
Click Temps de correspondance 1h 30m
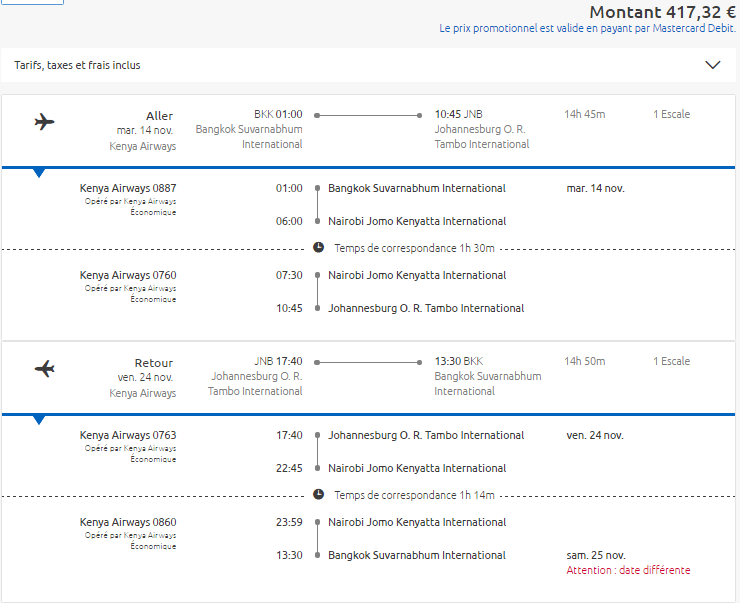tap(414, 248)
